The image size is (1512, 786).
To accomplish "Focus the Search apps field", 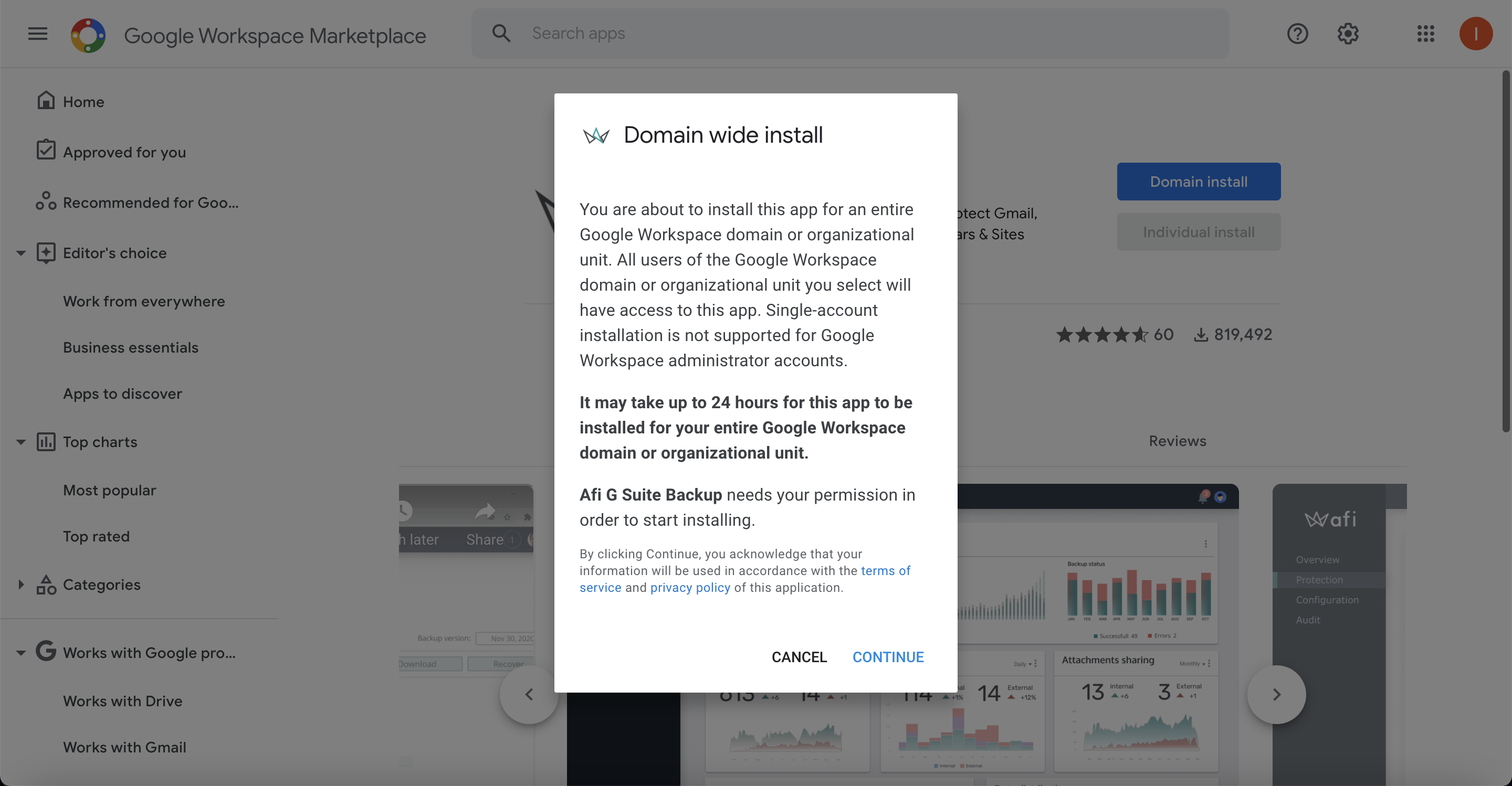I will (850, 34).
